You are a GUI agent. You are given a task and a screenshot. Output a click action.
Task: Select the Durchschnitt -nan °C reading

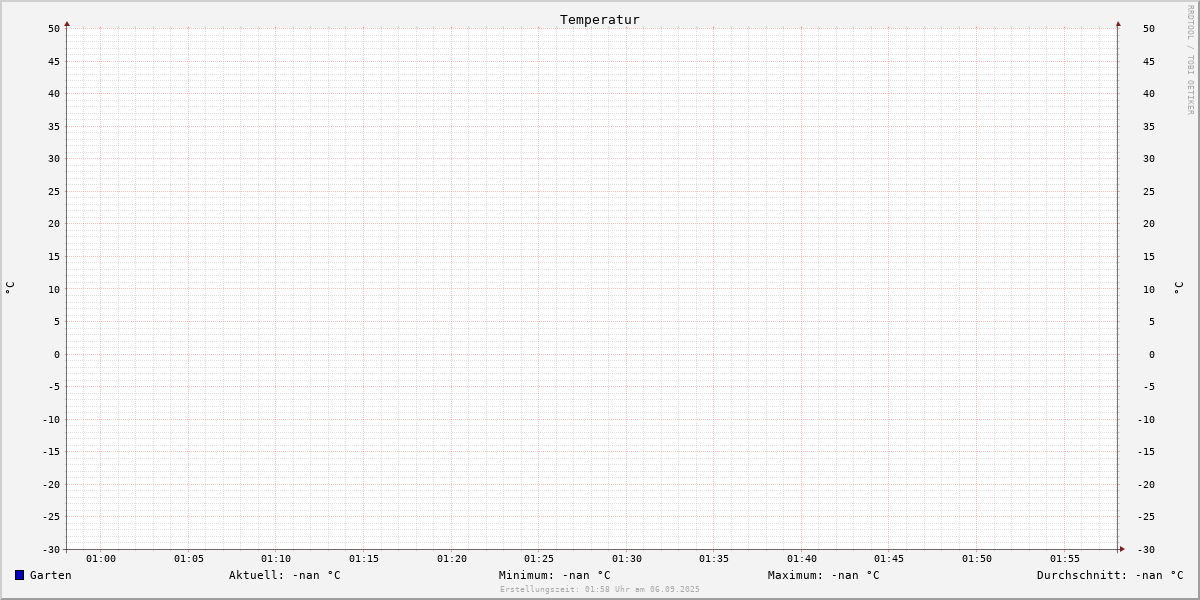pos(1110,575)
